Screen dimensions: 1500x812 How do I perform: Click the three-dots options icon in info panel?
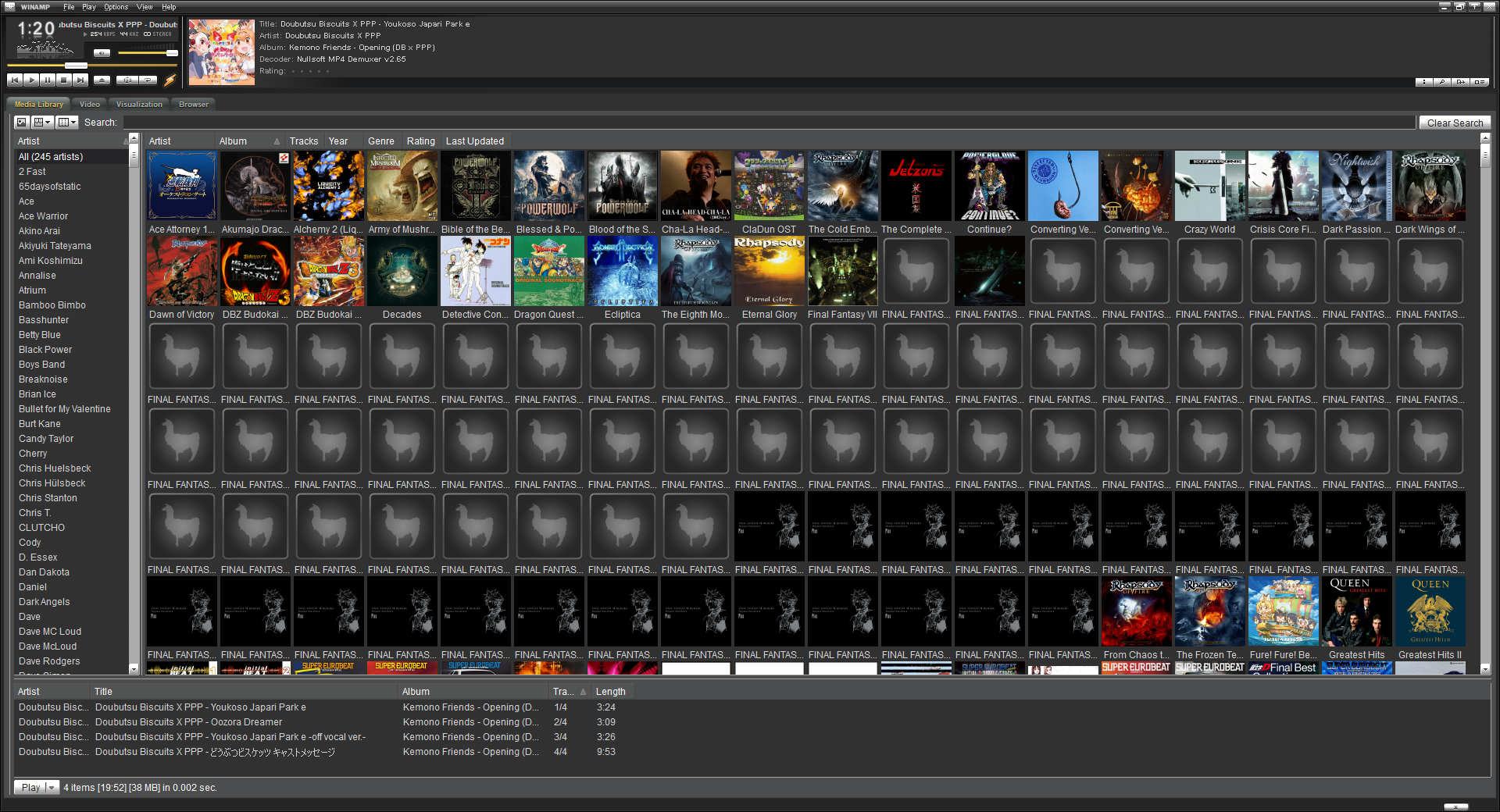pos(1424,82)
